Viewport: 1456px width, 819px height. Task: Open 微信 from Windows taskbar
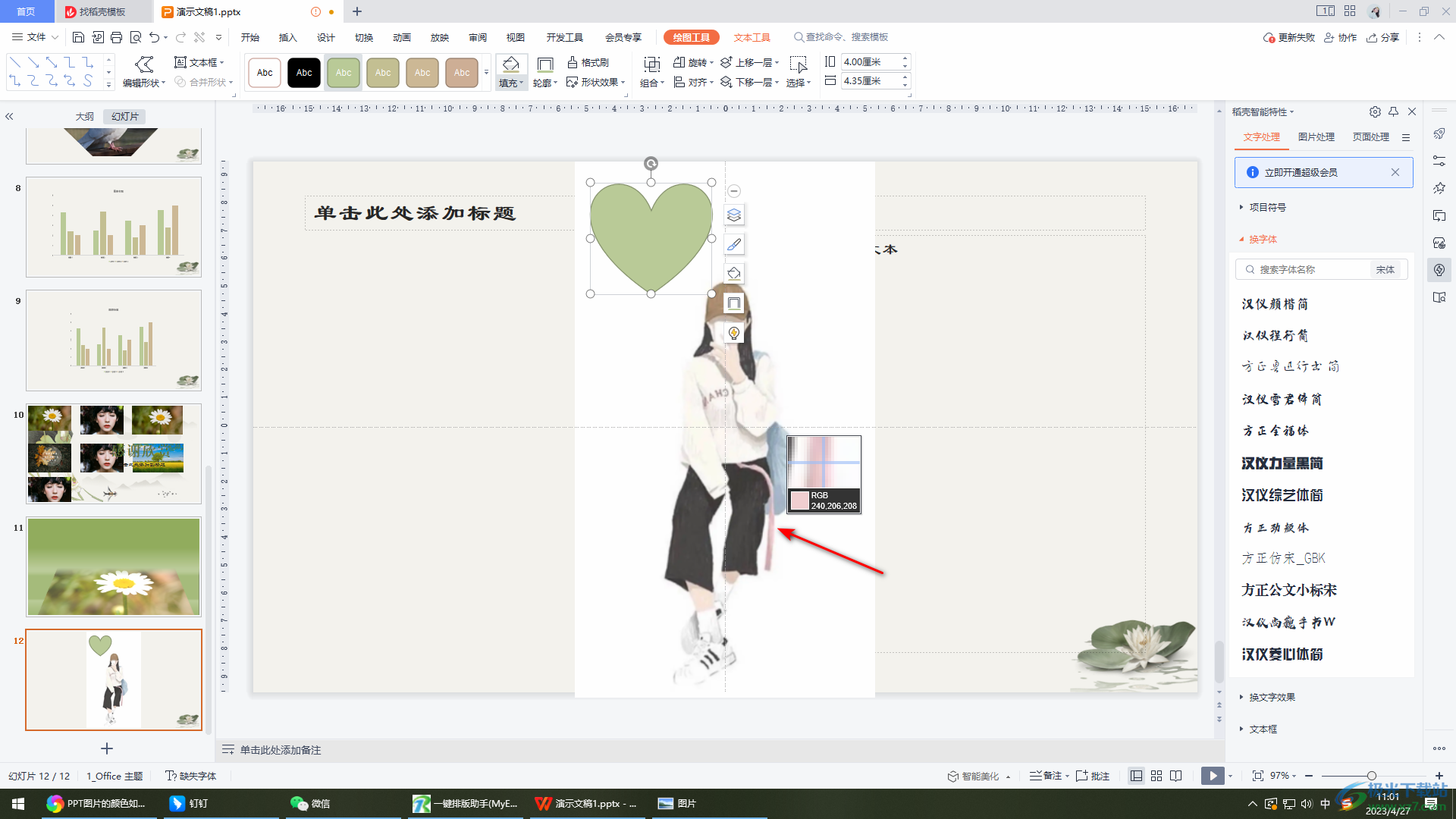coord(311,803)
